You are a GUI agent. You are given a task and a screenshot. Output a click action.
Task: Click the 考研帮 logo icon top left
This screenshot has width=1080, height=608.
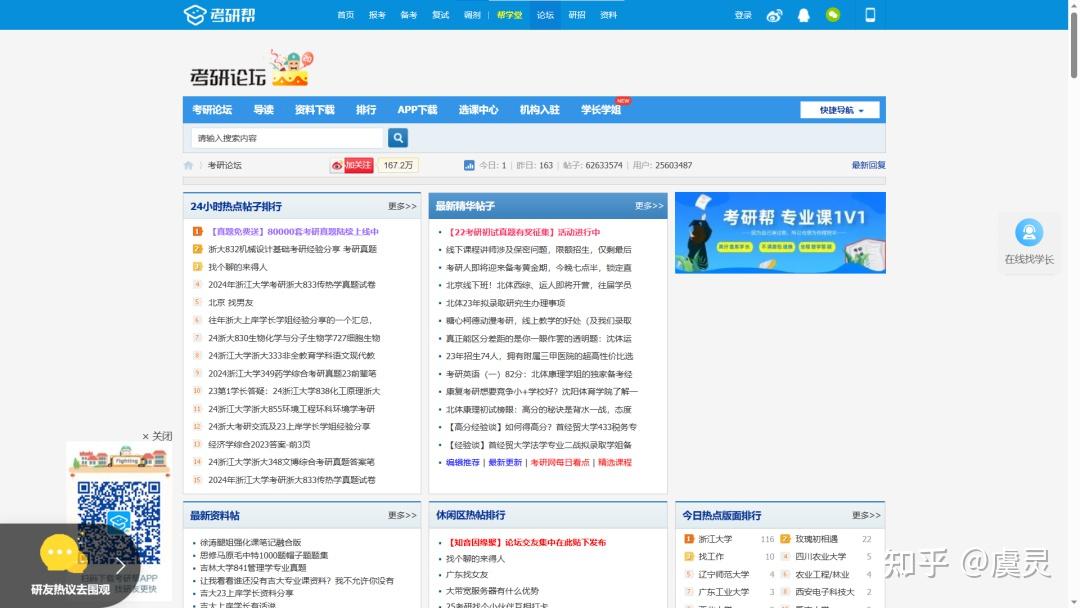tap(194, 14)
